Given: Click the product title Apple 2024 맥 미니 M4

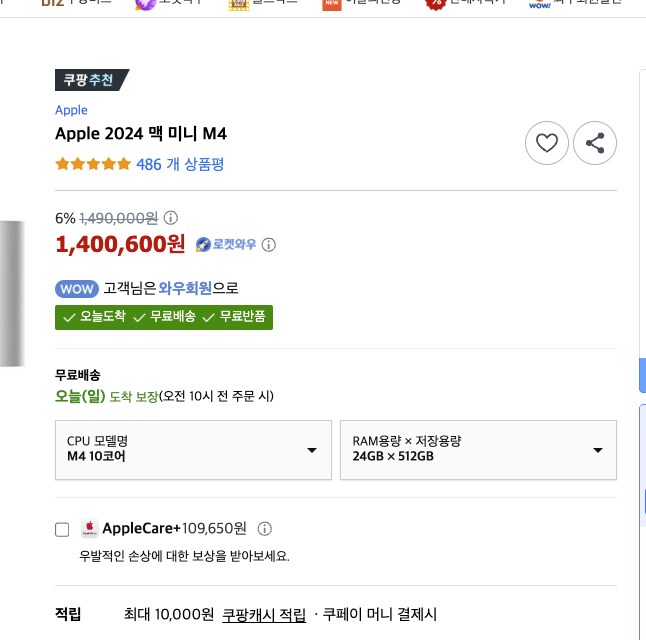Looking at the screenshot, I should (141, 134).
